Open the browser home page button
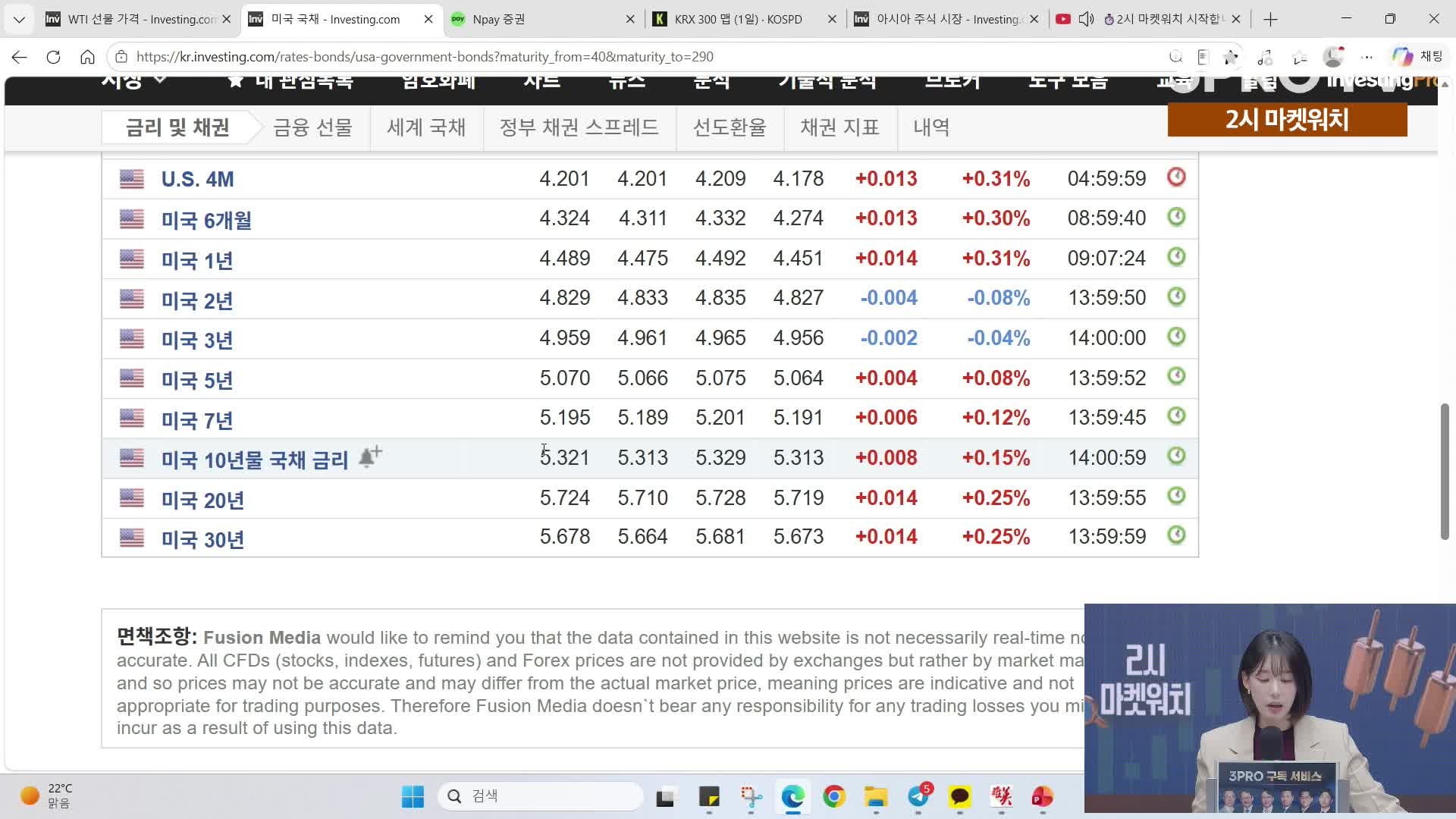 [87, 57]
